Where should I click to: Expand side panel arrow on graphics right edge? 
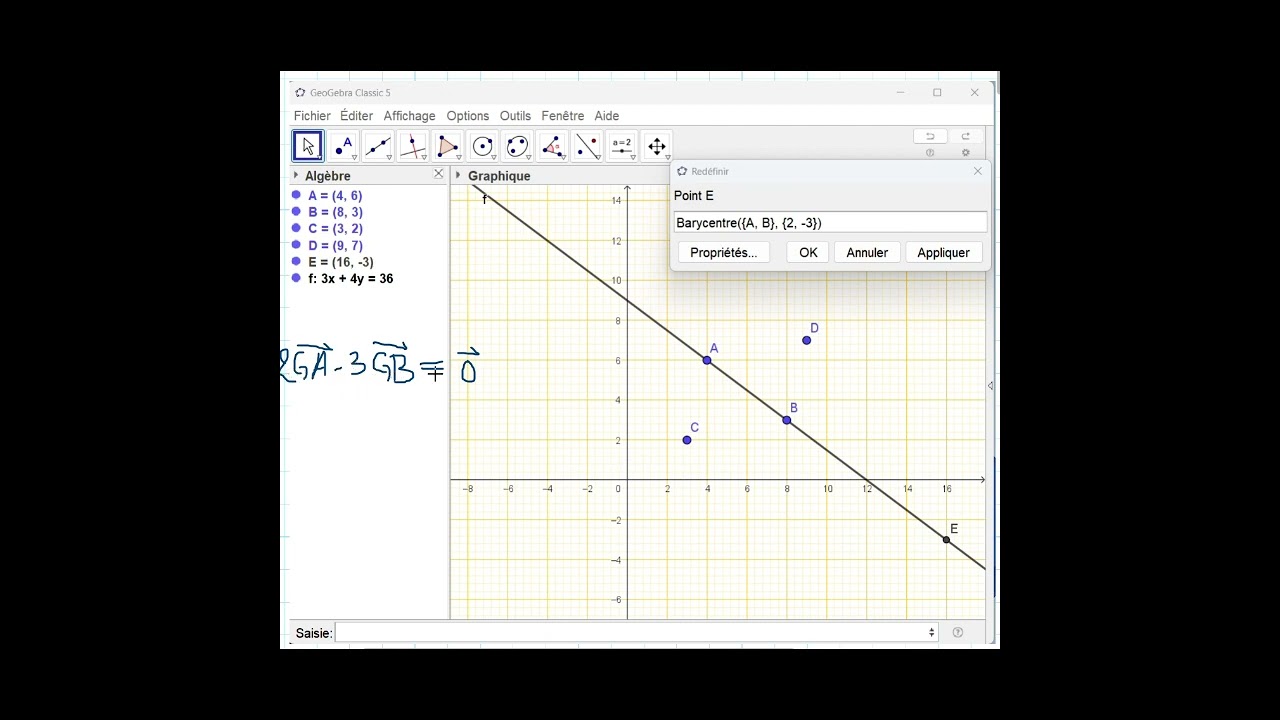990,385
